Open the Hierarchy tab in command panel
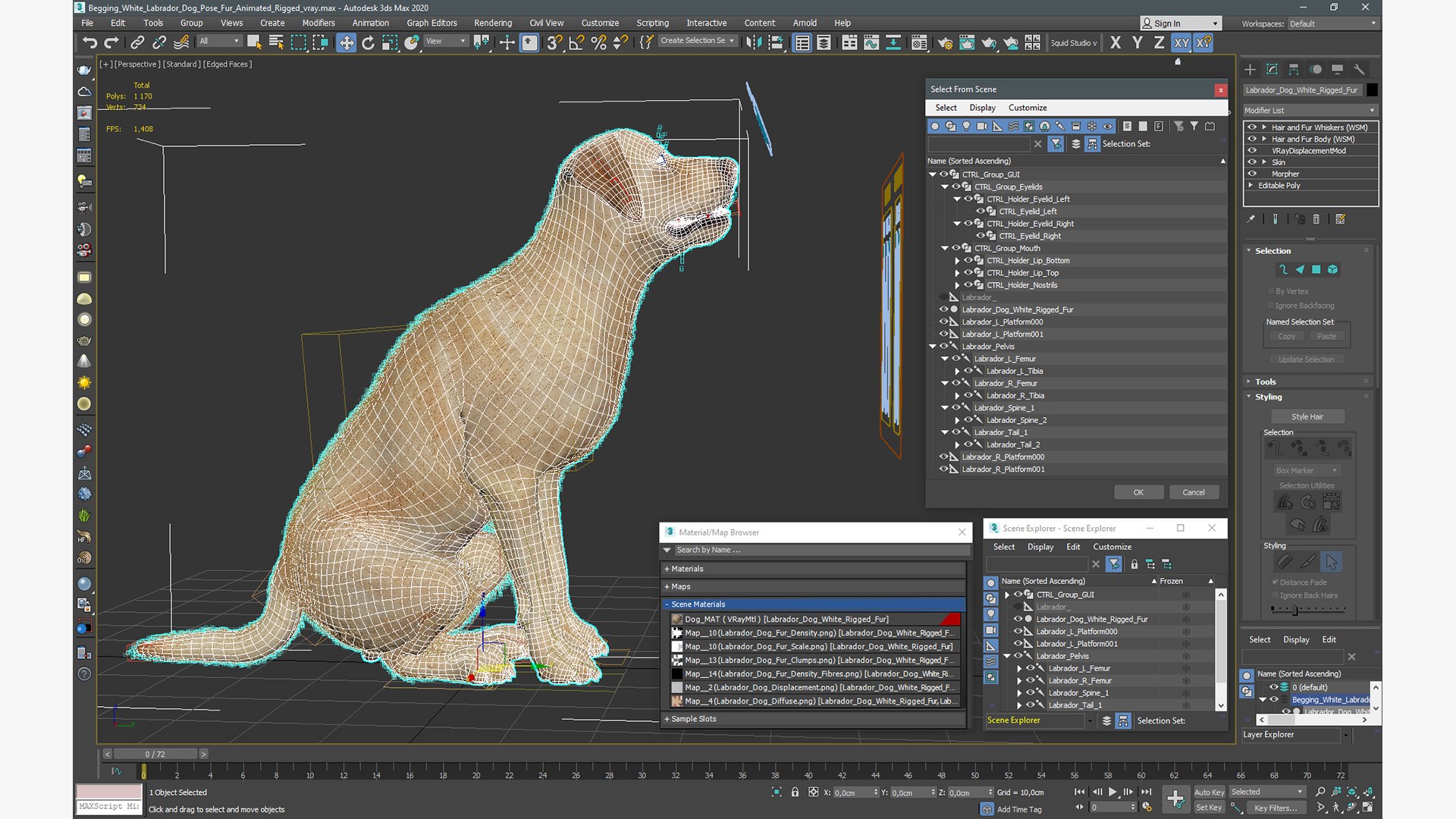 (1294, 69)
